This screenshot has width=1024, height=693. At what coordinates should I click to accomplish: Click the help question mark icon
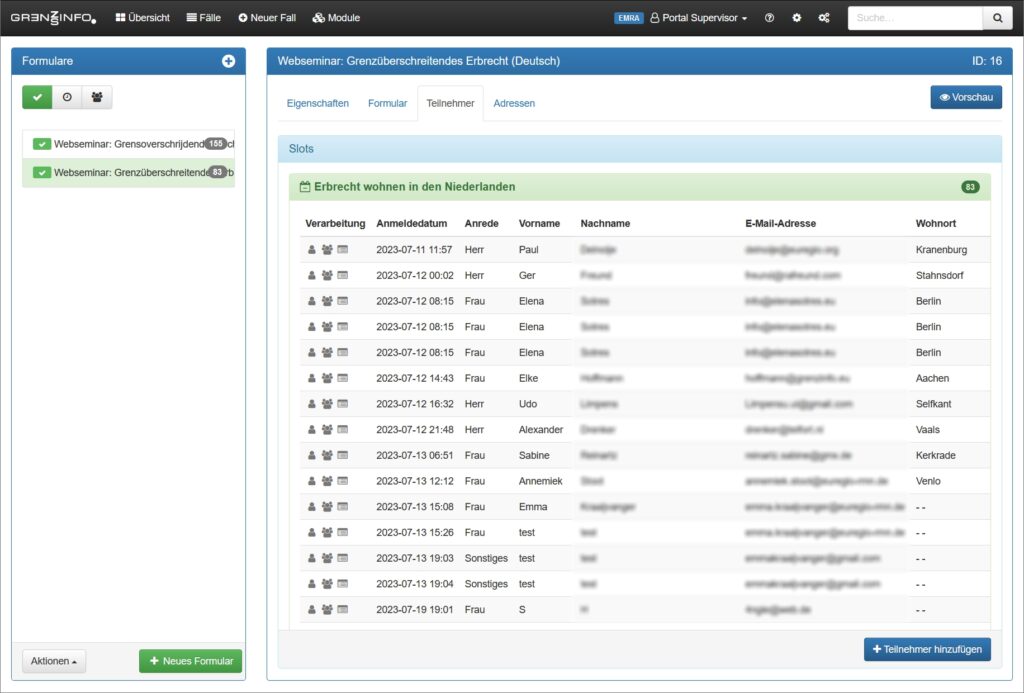(x=769, y=18)
